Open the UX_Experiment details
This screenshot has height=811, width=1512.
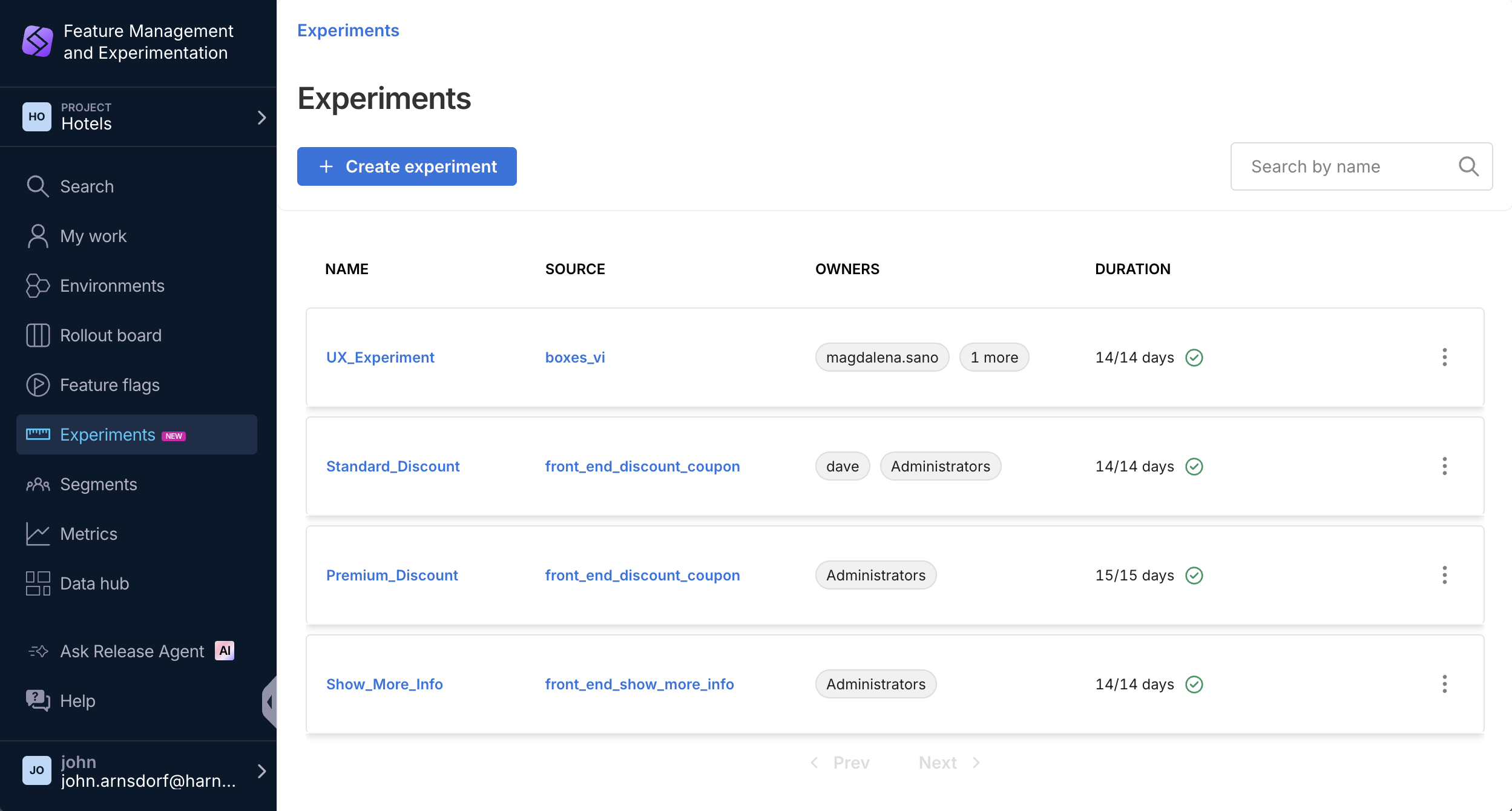[x=380, y=357]
